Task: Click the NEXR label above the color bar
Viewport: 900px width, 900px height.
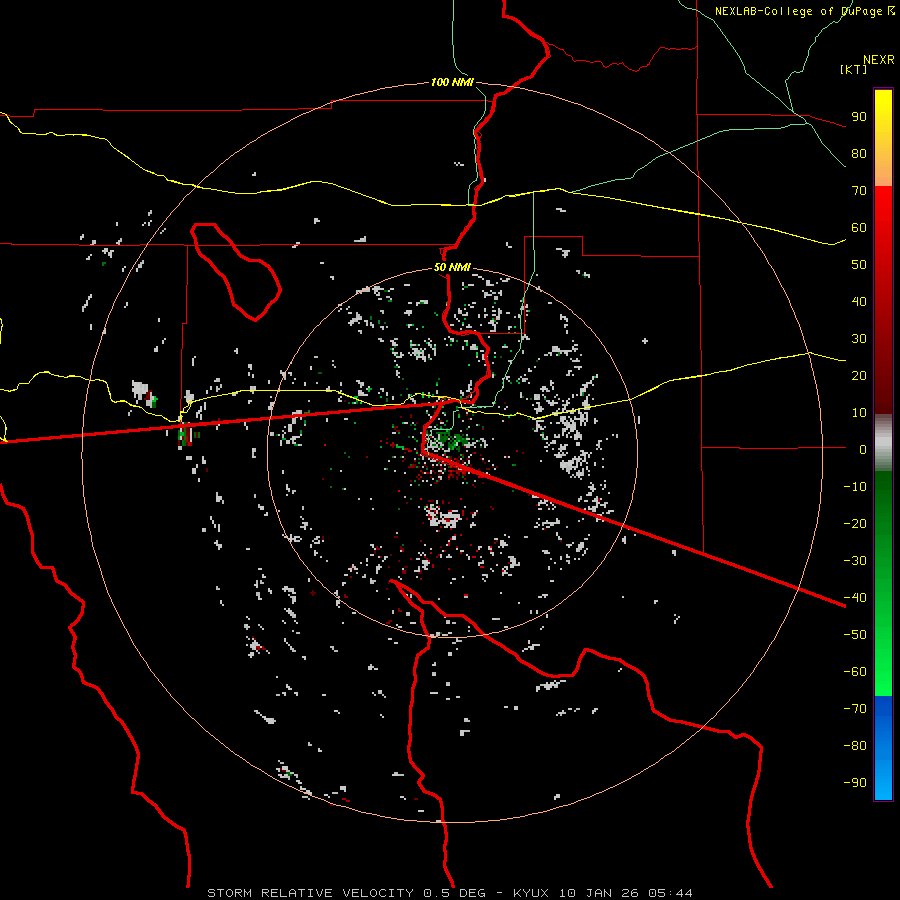Action: pyautogui.click(x=879, y=60)
